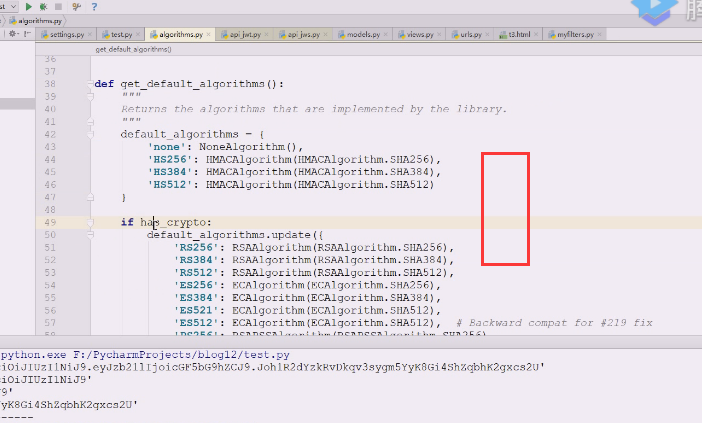Screen dimensions: 702x423
Task: Click the 'Returns the algorithms' docstring comment
Action: 314,109
